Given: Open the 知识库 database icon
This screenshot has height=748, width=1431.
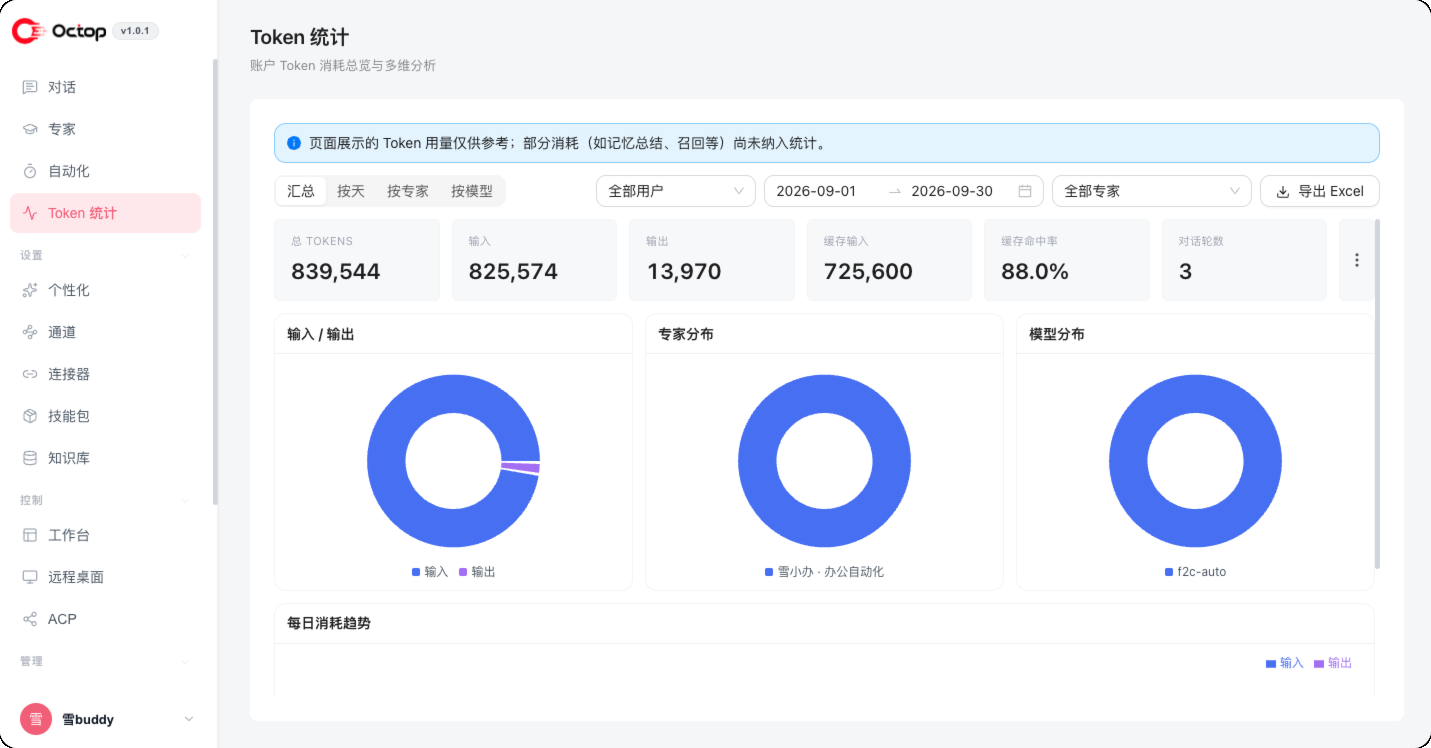Looking at the screenshot, I should (30, 458).
